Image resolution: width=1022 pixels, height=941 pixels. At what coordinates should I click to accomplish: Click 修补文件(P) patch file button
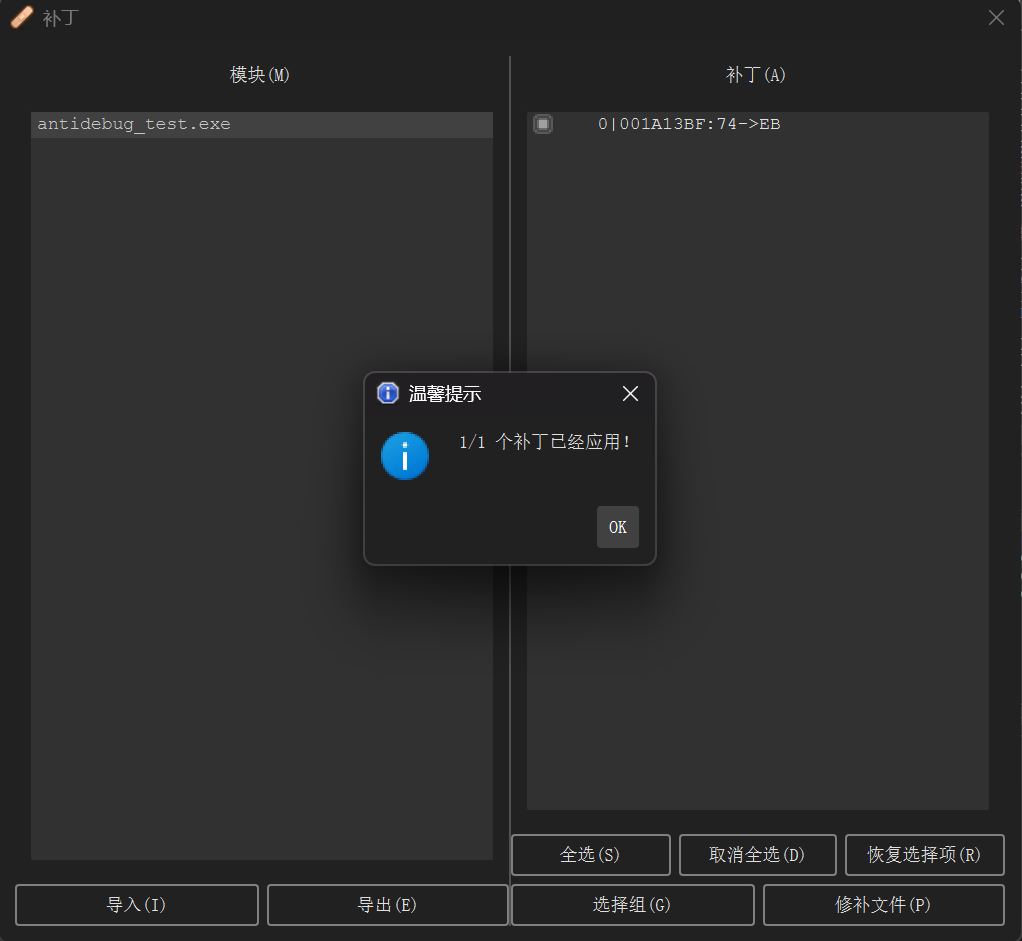pos(883,905)
